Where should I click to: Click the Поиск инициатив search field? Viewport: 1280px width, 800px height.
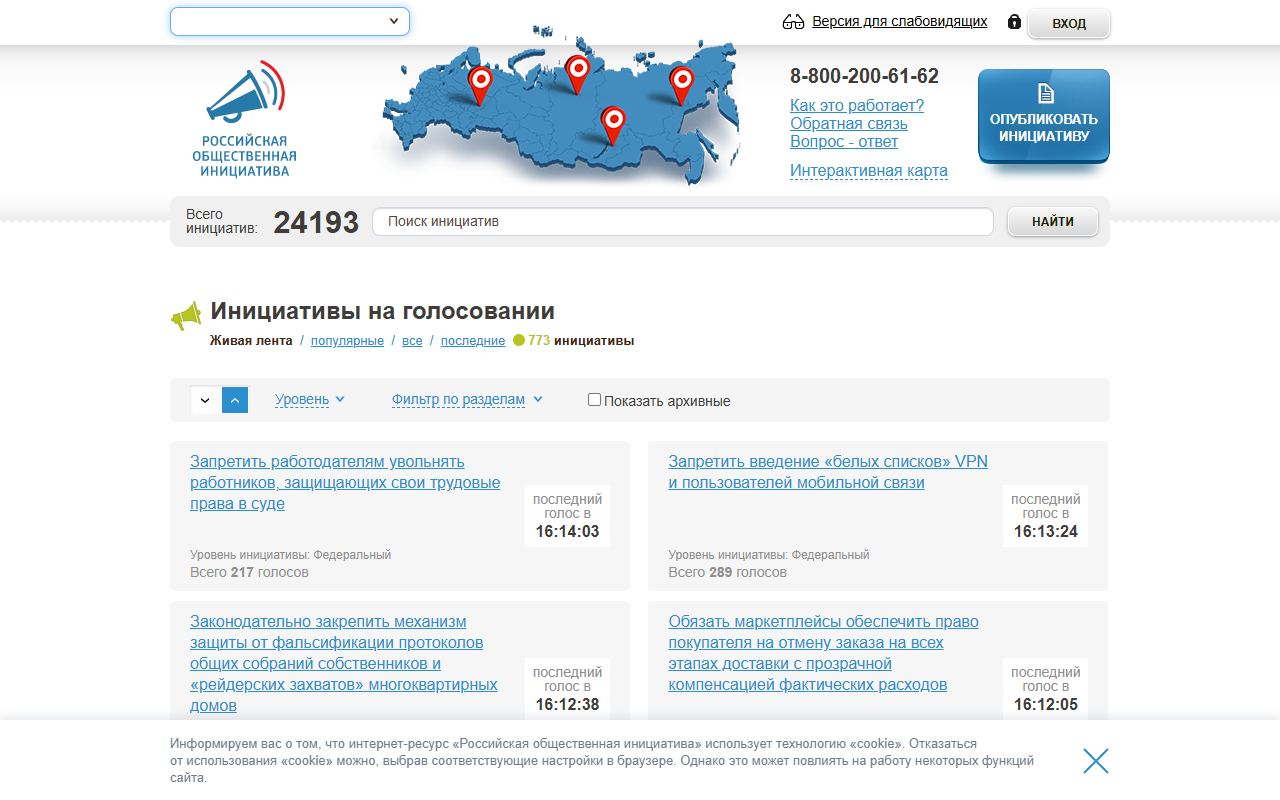coord(683,221)
